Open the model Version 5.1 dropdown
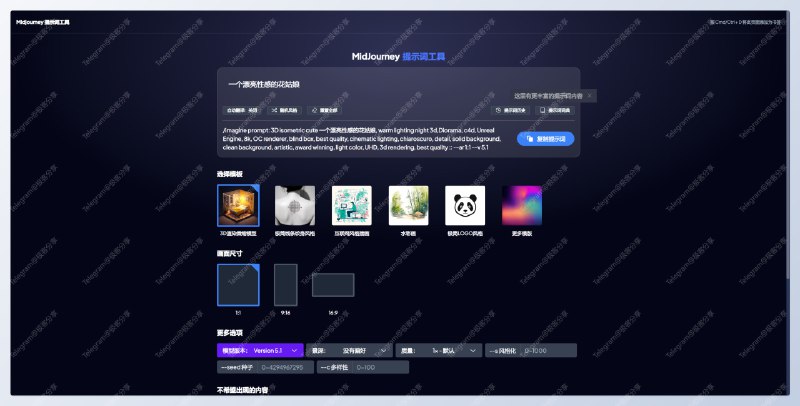The image size is (800, 406). [x=260, y=351]
